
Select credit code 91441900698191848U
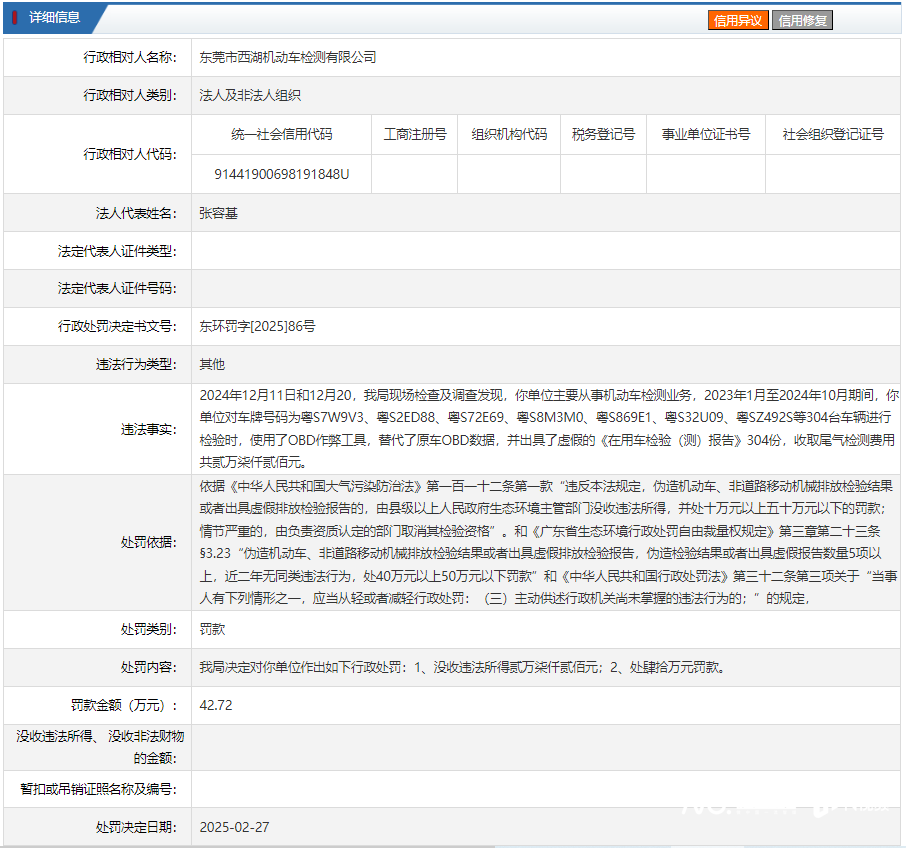tap(281, 174)
